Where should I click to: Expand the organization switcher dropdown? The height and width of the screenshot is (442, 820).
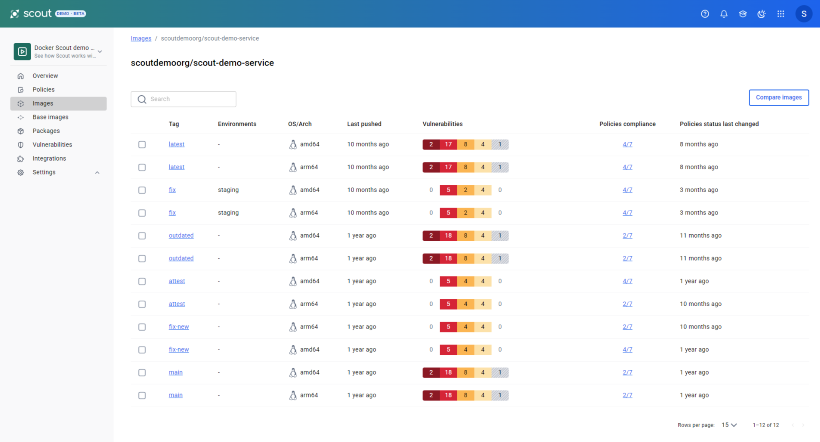pos(100,51)
